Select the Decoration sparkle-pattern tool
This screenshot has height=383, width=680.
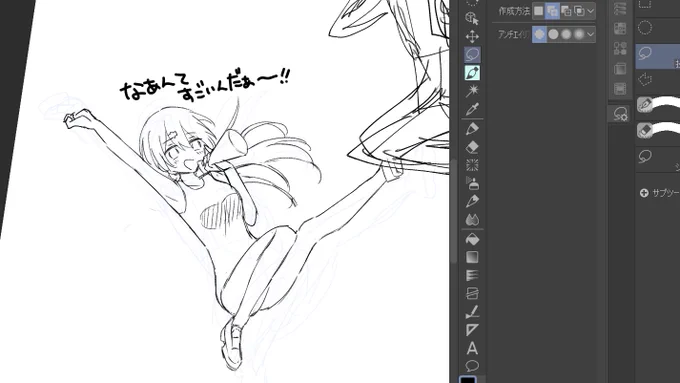(x=472, y=165)
